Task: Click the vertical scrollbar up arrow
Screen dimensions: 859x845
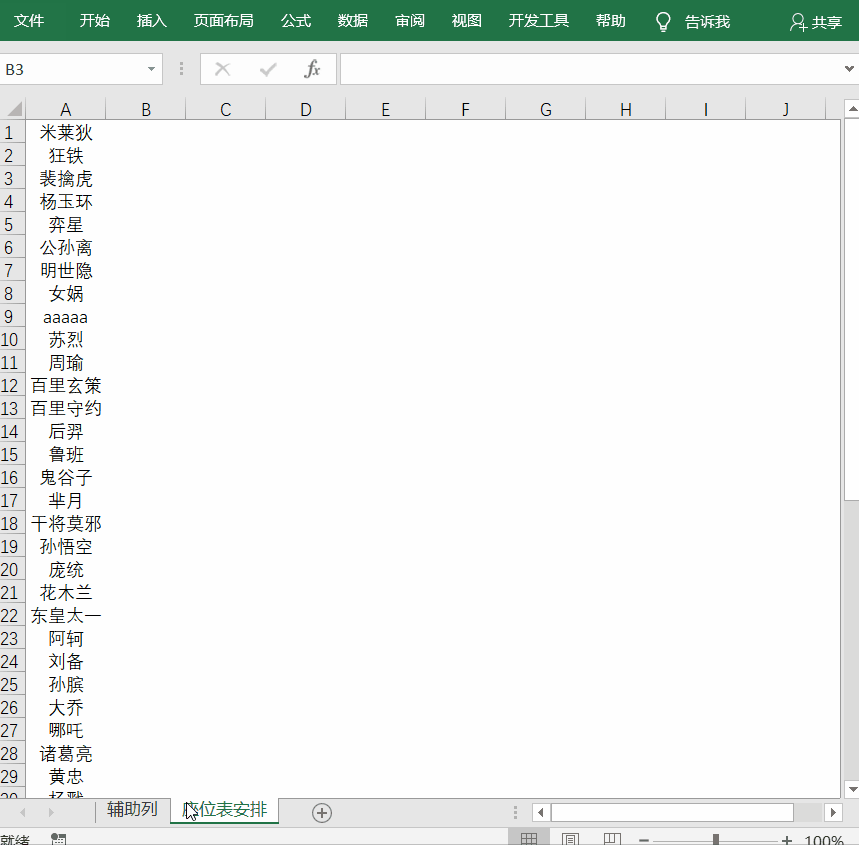Action: [852, 109]
